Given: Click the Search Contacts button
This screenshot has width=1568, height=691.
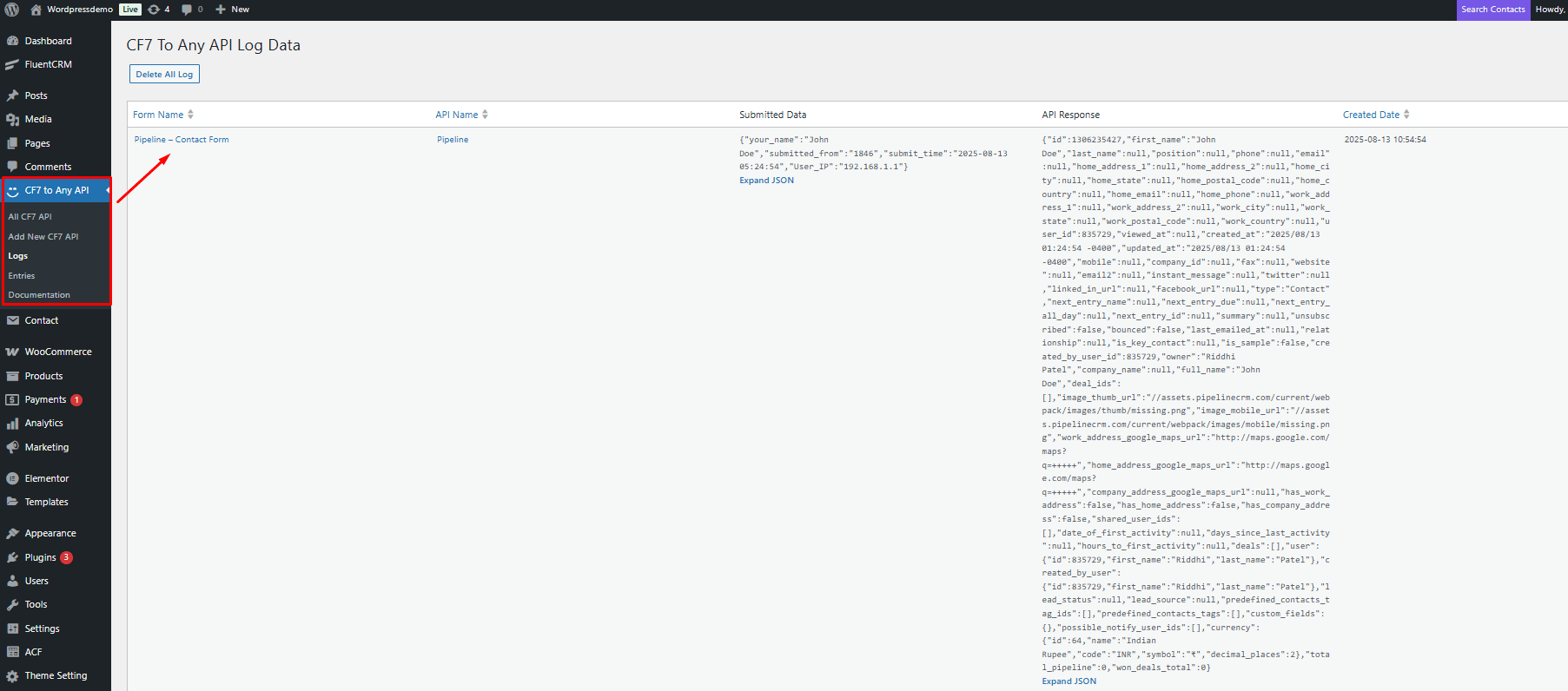Looking at the screenshot, I should pos(1492,10).
